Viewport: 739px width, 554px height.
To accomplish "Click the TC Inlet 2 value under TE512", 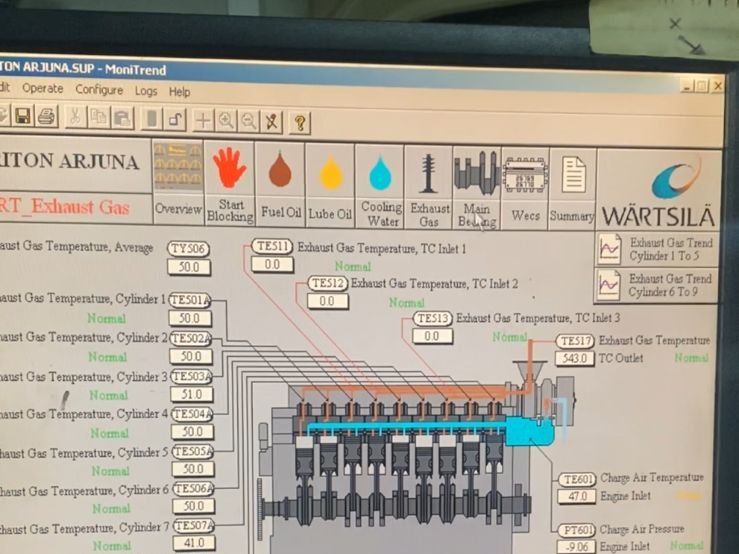I will pos(328,301).
